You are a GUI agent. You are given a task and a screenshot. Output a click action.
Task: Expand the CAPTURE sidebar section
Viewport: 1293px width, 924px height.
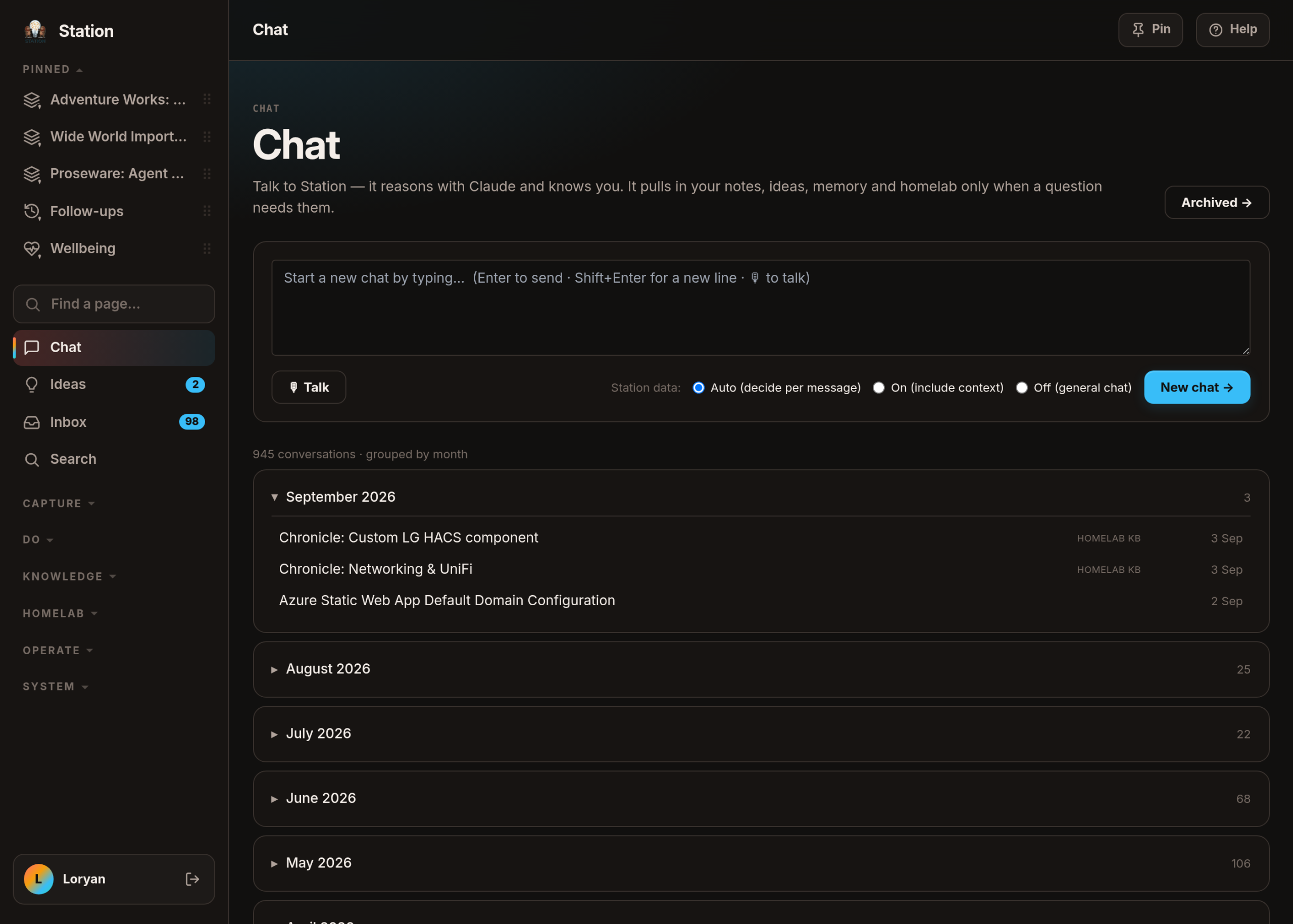(x=59, y=504)
